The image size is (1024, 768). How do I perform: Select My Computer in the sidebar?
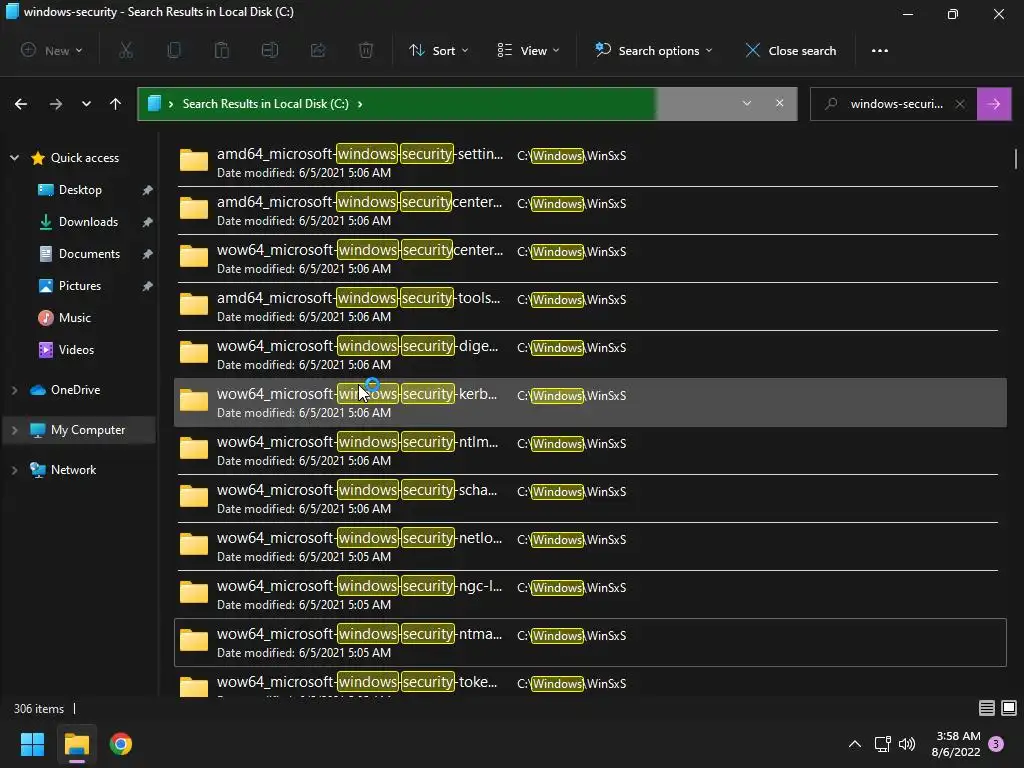click(88, 430)
